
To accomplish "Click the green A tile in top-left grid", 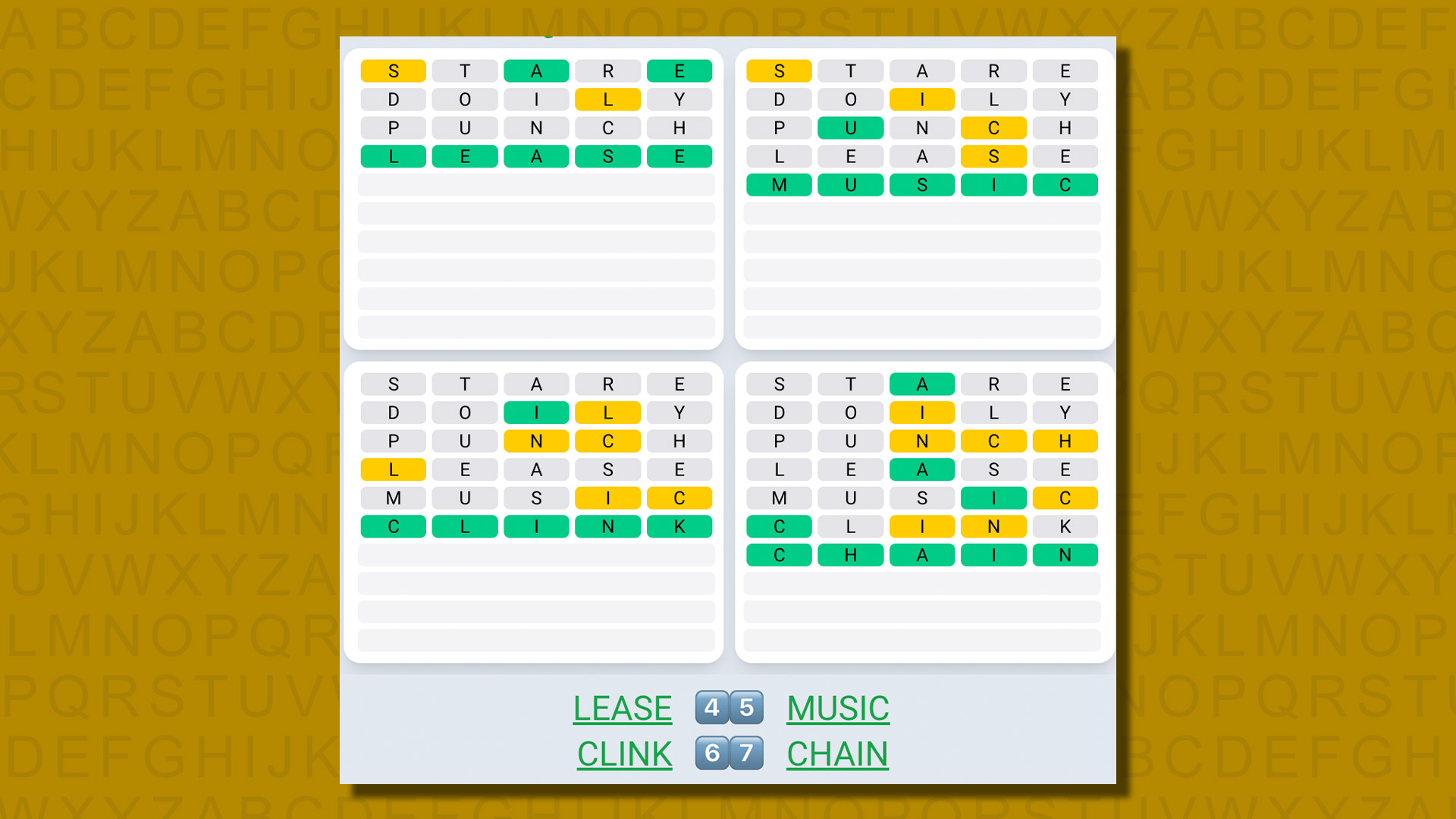I will [x=536, y=69].
